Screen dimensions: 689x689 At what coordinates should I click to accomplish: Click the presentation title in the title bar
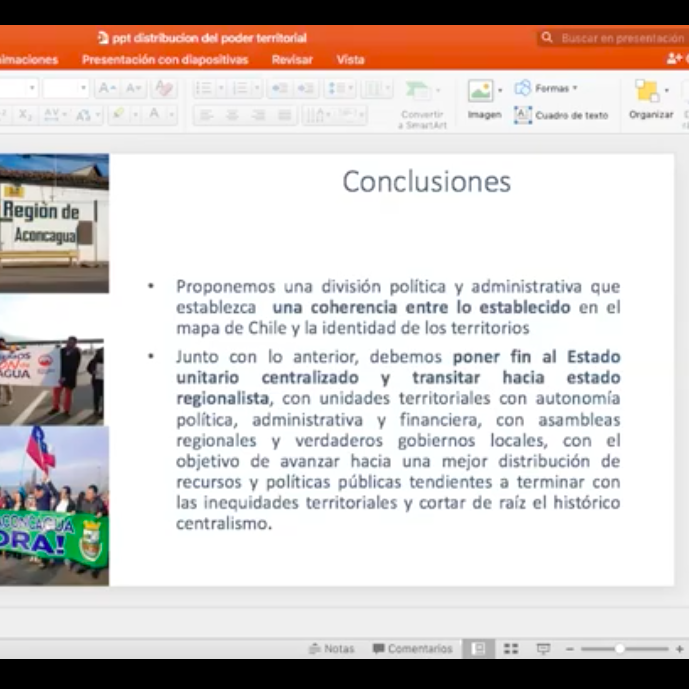click(209, 38)
